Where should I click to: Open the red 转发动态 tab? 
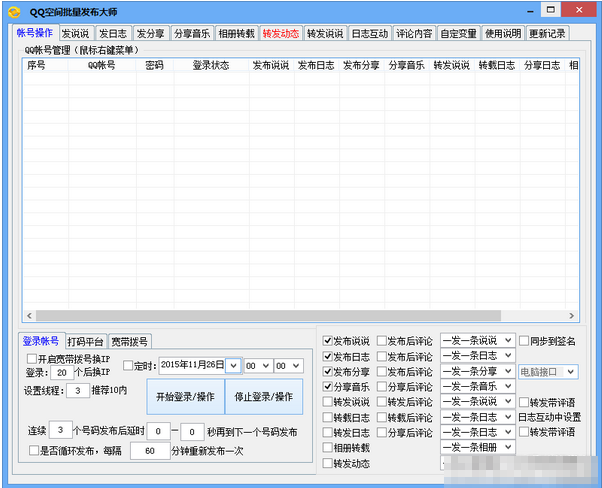(x=281, y=33)
